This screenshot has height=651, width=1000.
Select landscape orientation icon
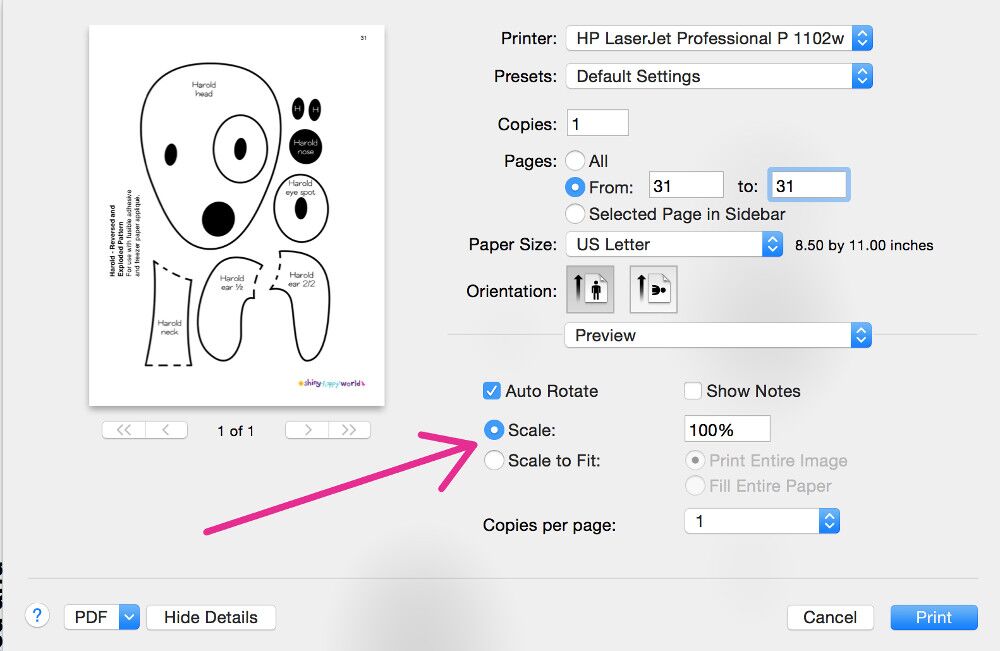click(653, 291)
